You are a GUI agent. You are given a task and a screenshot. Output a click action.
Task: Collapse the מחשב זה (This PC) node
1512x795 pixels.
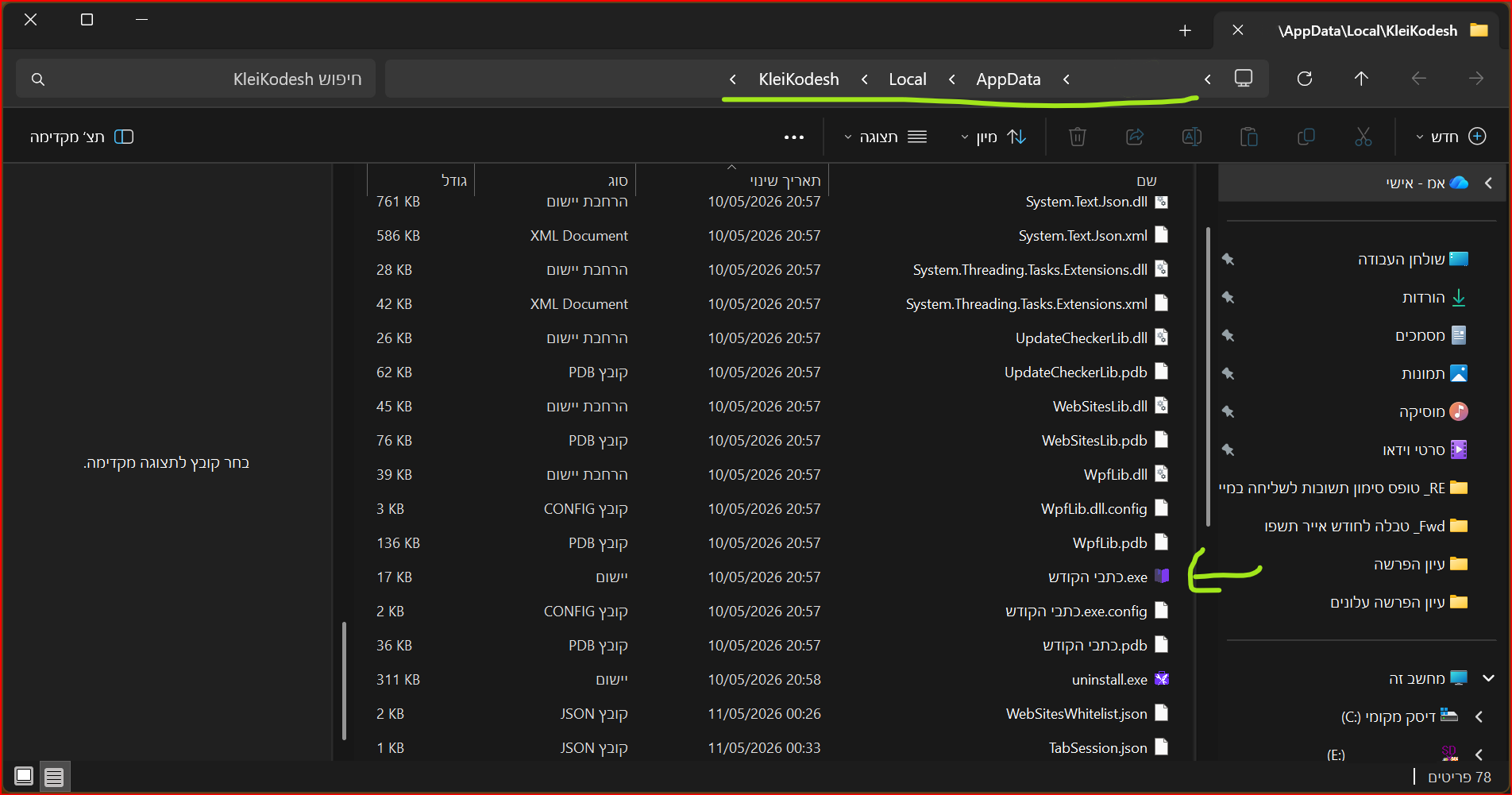tap(1488, 678)
